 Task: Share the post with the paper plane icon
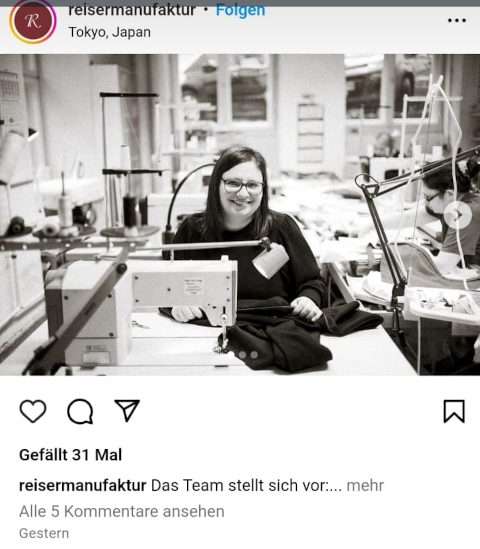[127, 410]
